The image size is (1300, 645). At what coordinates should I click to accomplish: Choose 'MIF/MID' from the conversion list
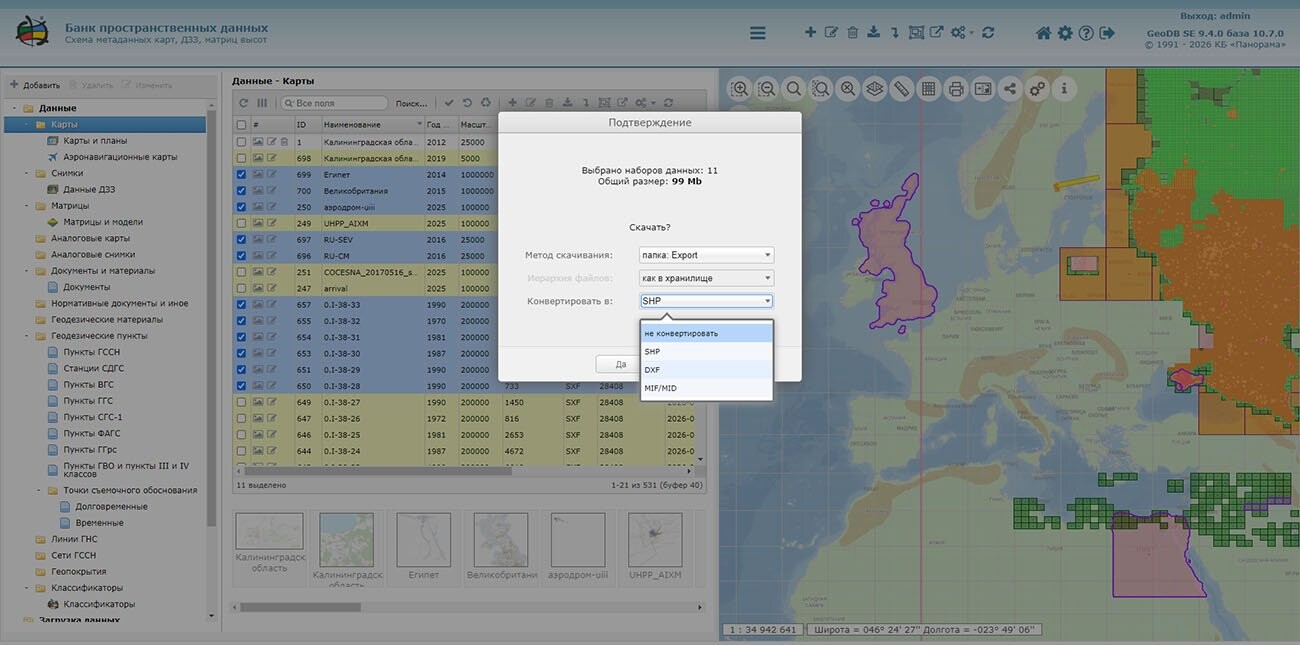tap(706, 388)
